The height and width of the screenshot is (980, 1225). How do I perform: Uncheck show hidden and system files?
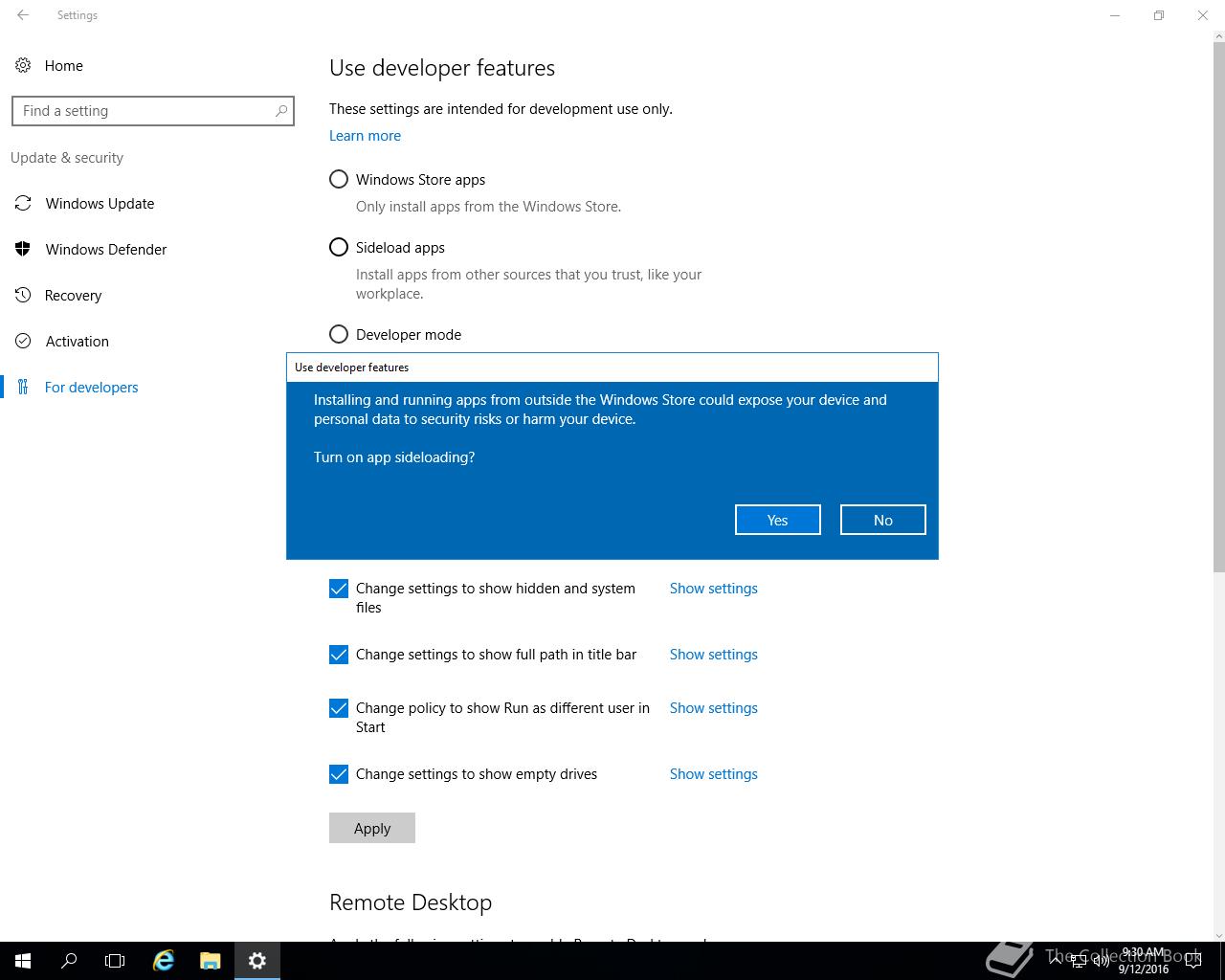[339, 589]
